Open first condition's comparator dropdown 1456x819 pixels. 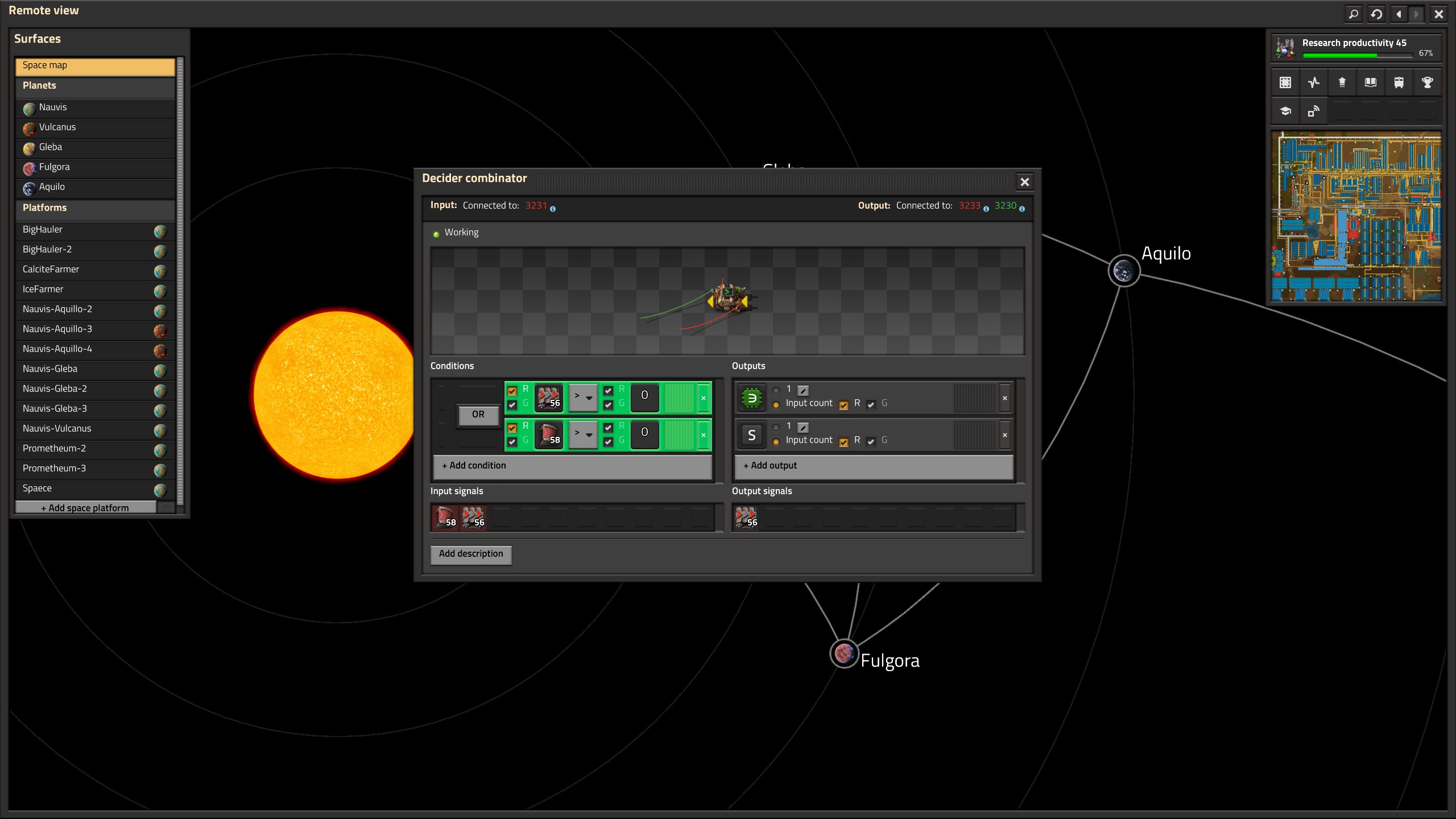tap(583, 398)
